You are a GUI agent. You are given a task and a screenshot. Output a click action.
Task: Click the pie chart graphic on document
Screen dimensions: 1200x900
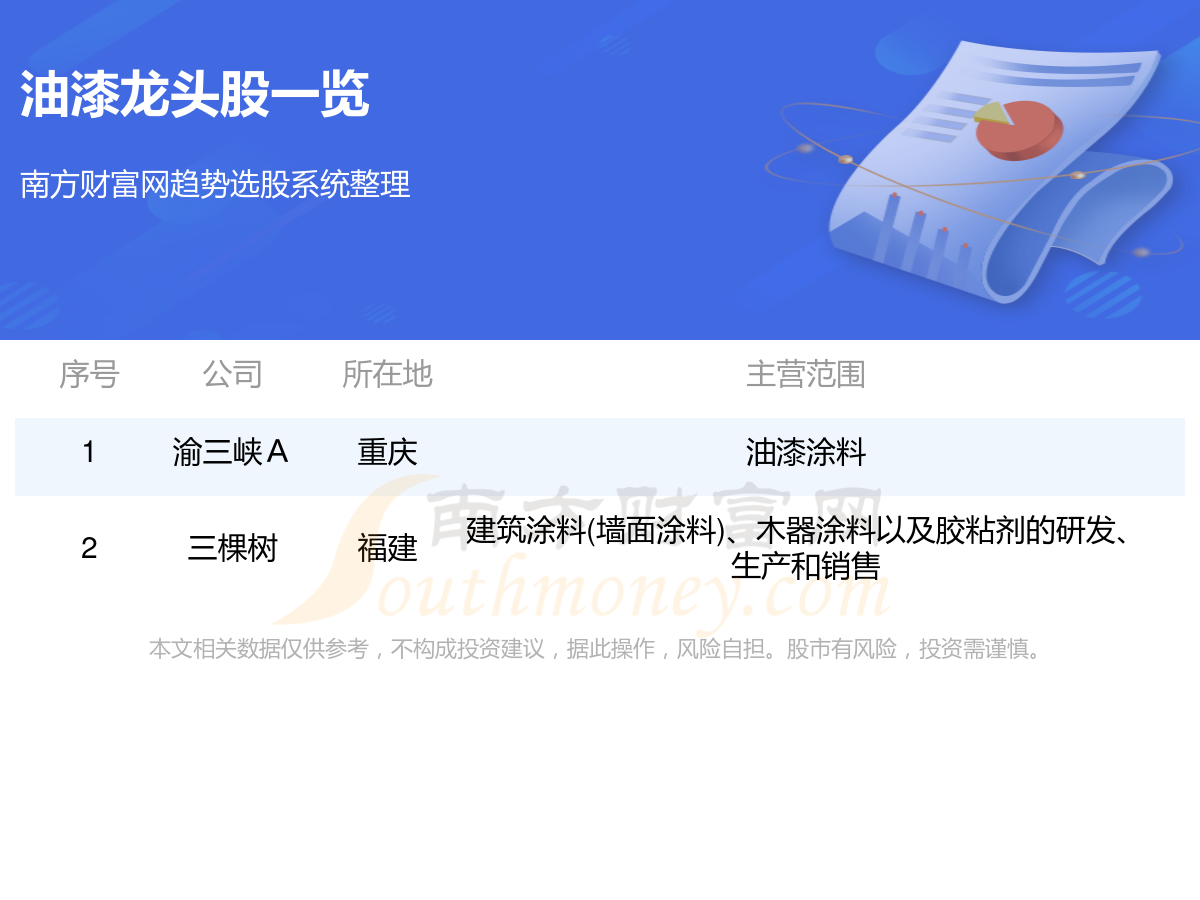pyautogui.click(x=1017, y=128)
